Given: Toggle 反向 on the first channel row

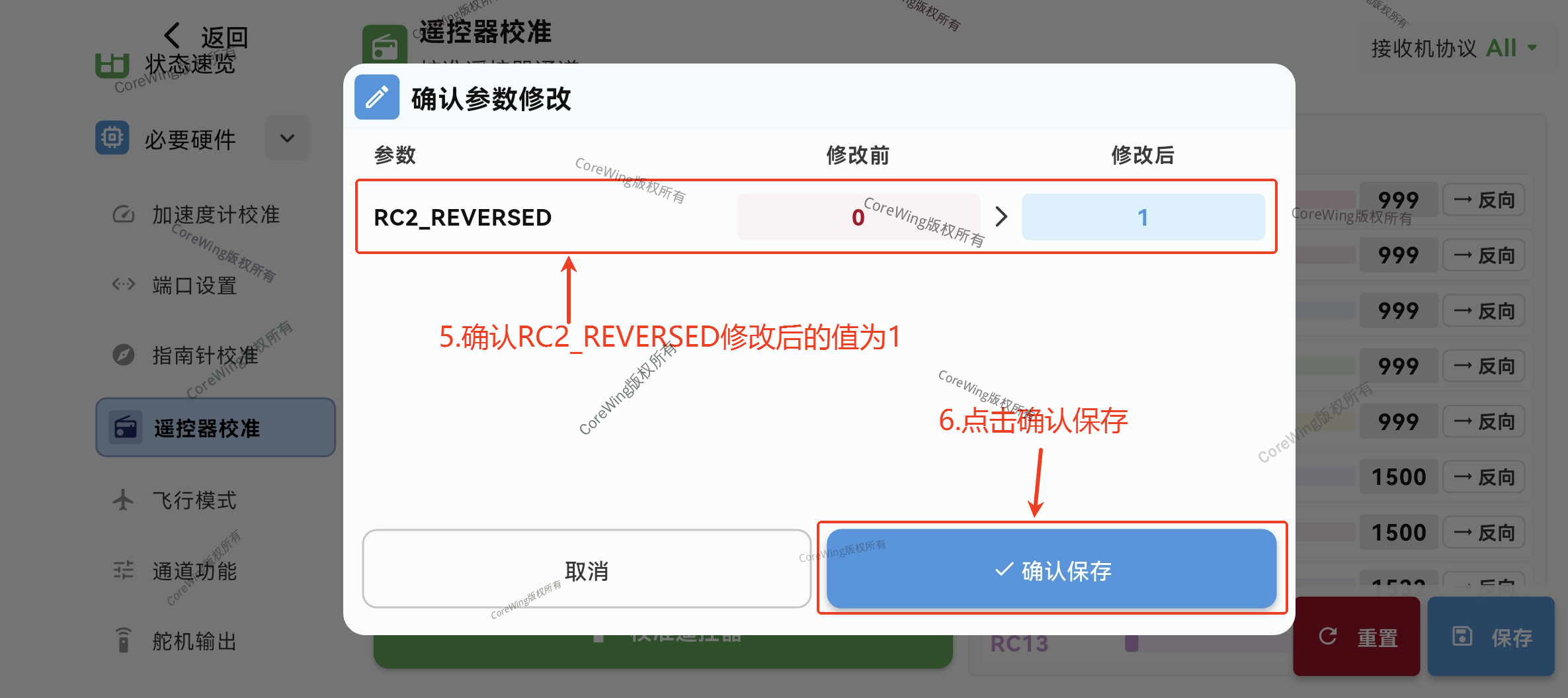Looking at the screenshot, I should [x=1483, y=200].
